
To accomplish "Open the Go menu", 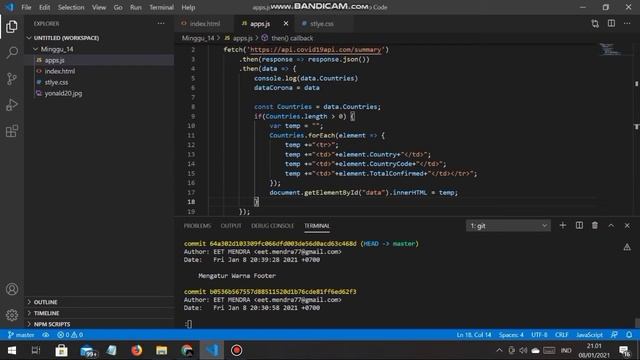I will (118, 7).
